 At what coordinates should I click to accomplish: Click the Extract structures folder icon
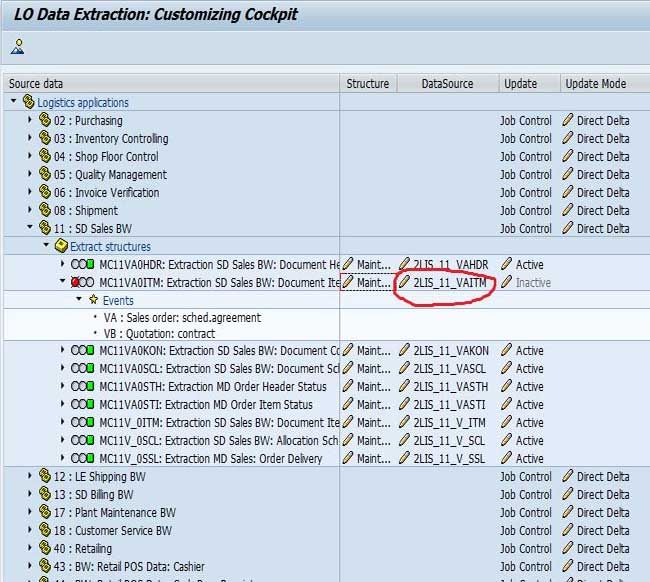[x=61, y=246]
